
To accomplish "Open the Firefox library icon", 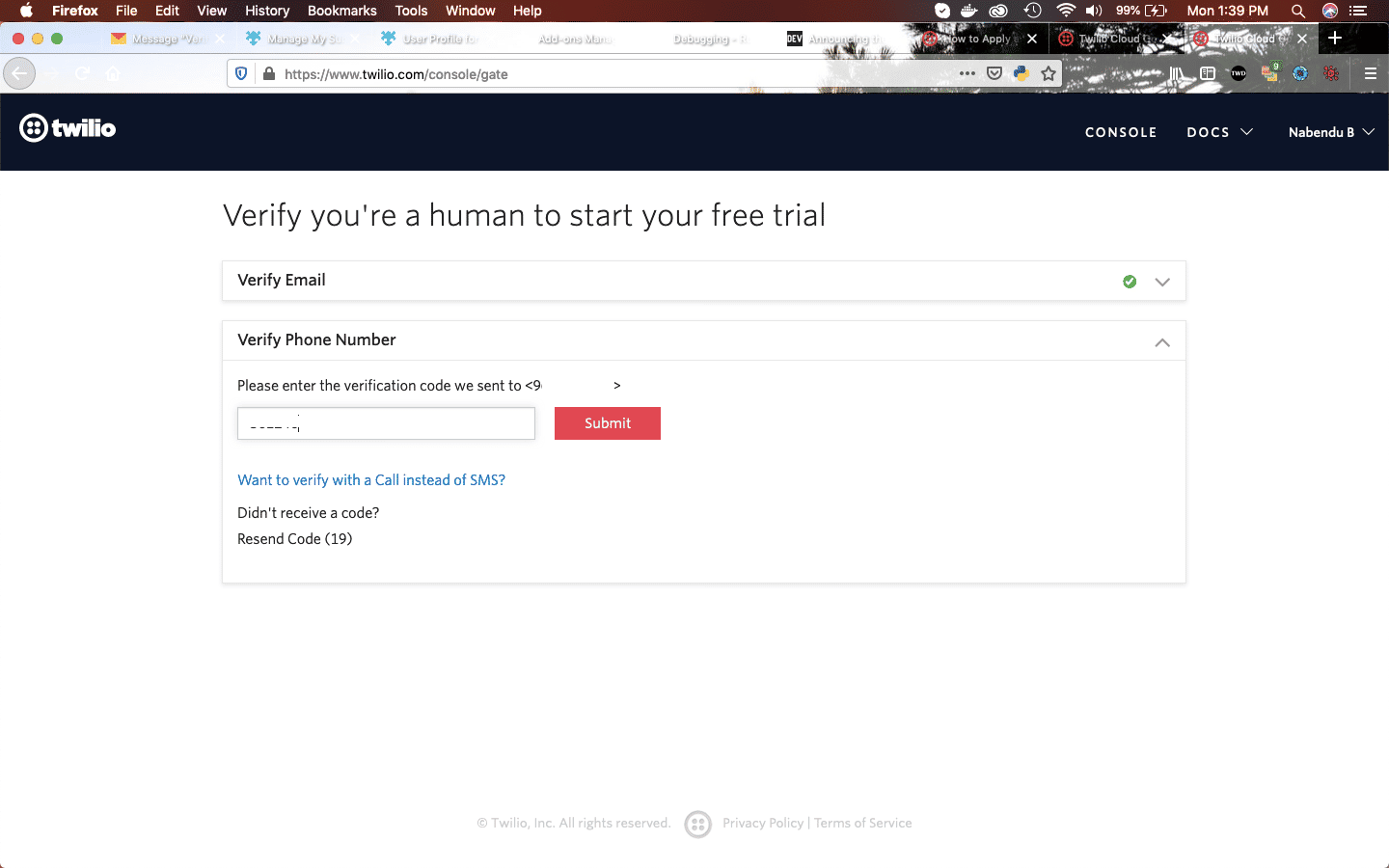I will coord(1177,73).
